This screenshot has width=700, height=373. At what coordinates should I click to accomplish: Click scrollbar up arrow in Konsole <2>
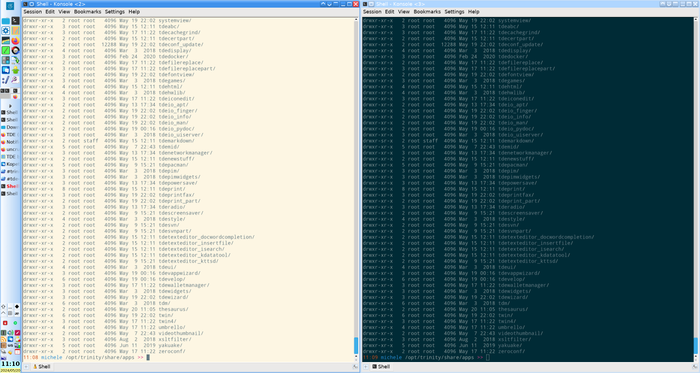pos(356,20)
